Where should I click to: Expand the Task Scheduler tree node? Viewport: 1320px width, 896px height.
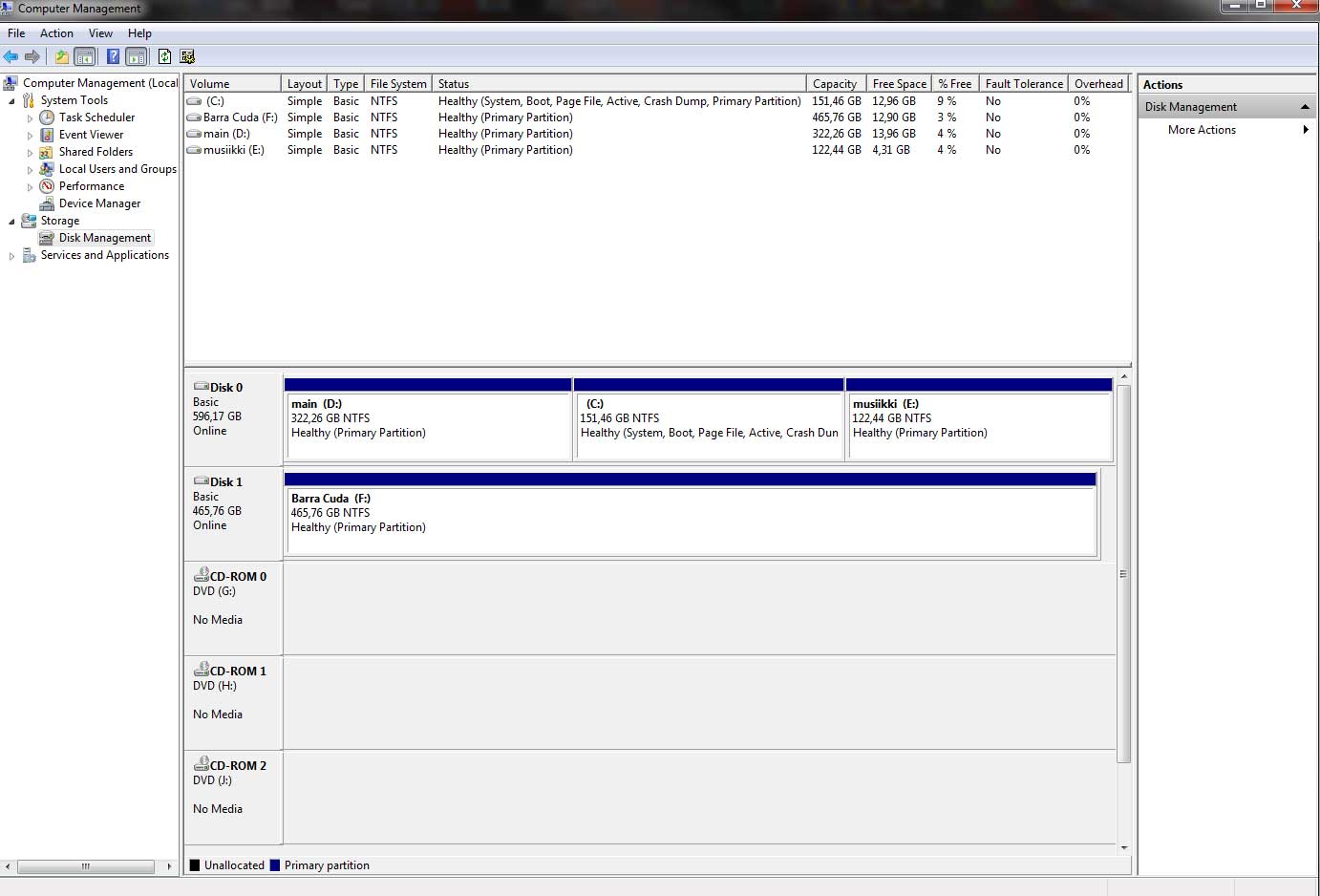click(x=30, y=118)
